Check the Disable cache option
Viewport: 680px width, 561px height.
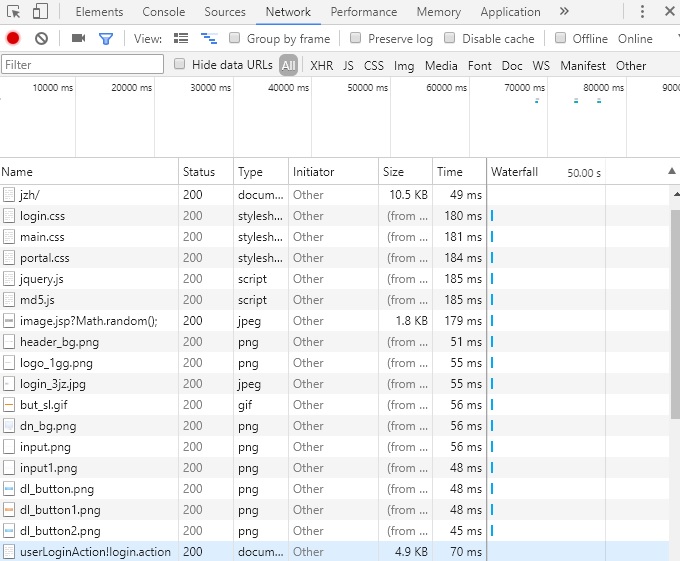450,38
